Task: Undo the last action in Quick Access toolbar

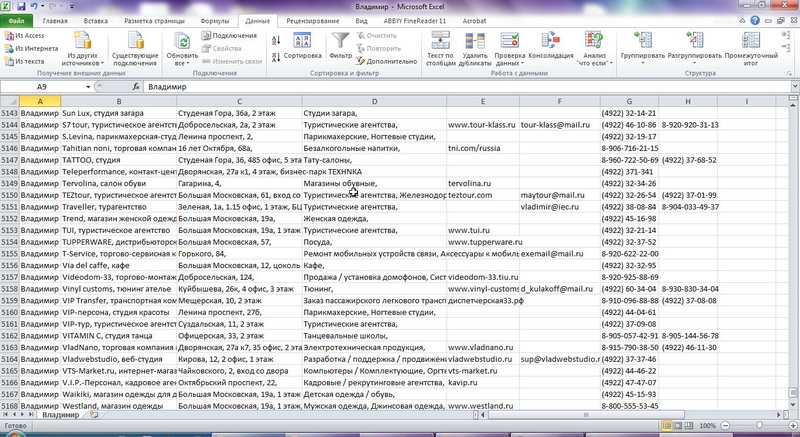Action: point(34,7)
